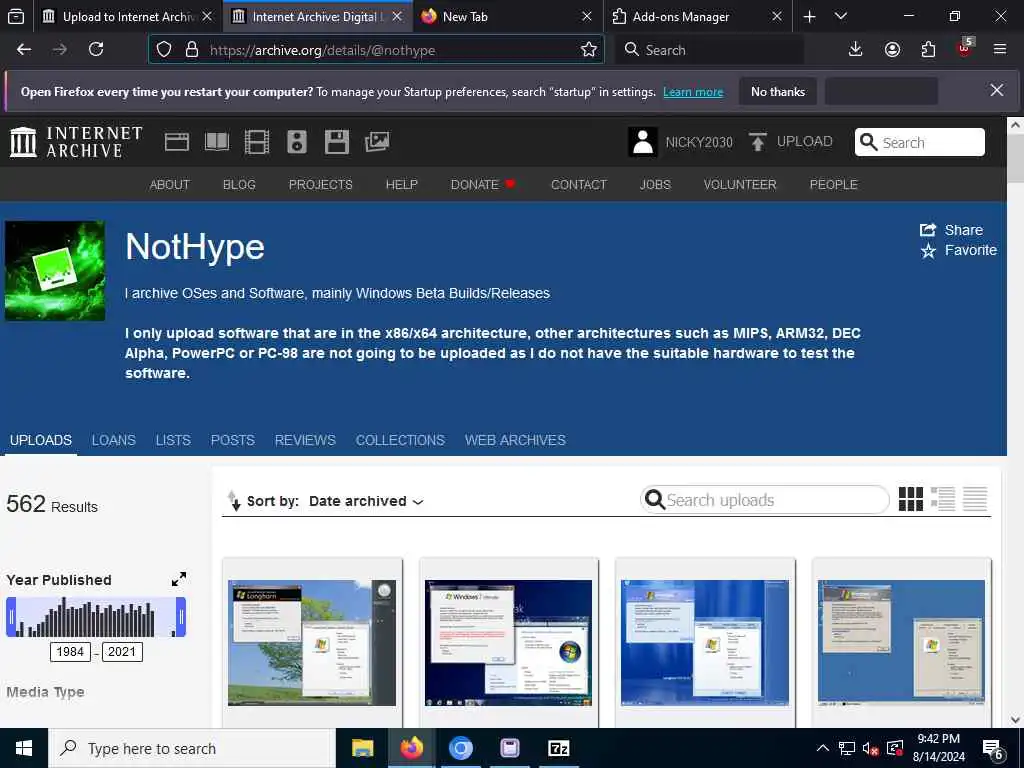The image size is (1024, 768).
Task: List all tabs dropdown arrow
Action: [x=841, y=16]
